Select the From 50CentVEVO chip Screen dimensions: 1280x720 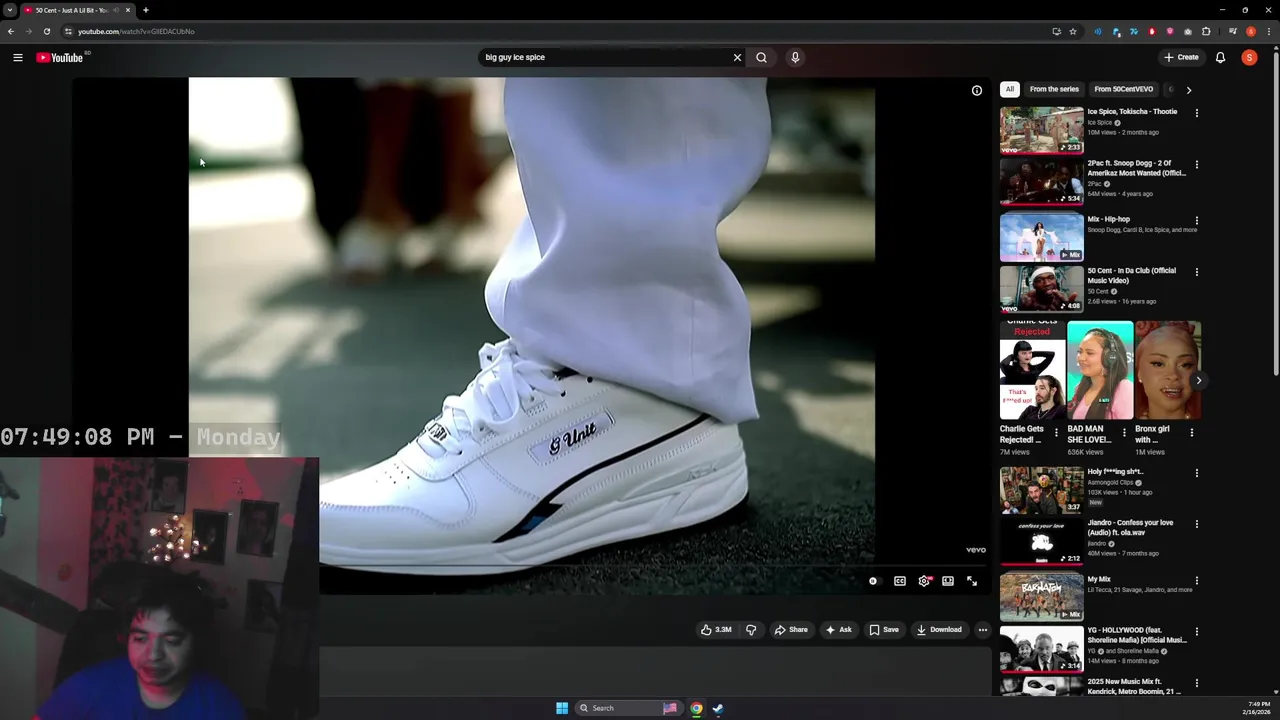click(1124, 89)
